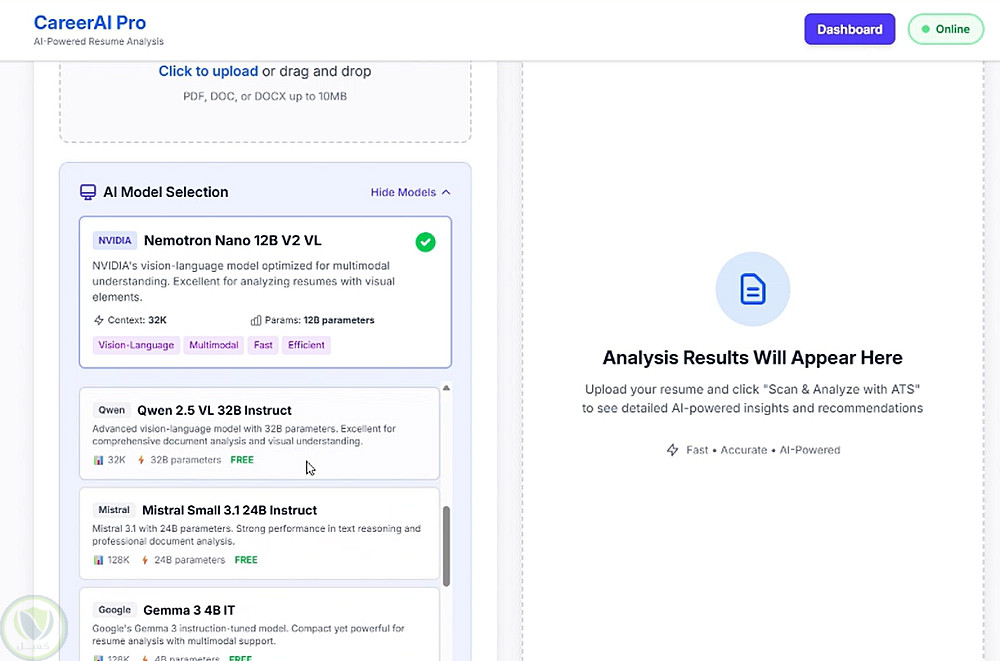Viewport: 1000px width, 661px height.
Task: Click the '128K' context value on Mistral card
Action: coord(119,560)
